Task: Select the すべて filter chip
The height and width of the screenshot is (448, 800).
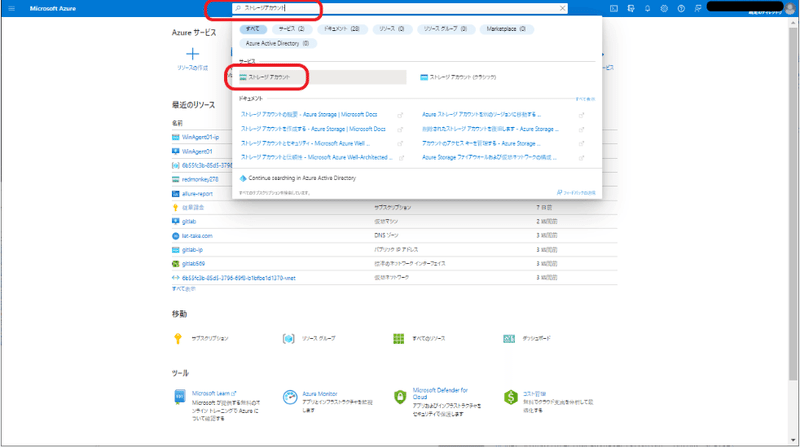Action: click(x=253, y=29)
